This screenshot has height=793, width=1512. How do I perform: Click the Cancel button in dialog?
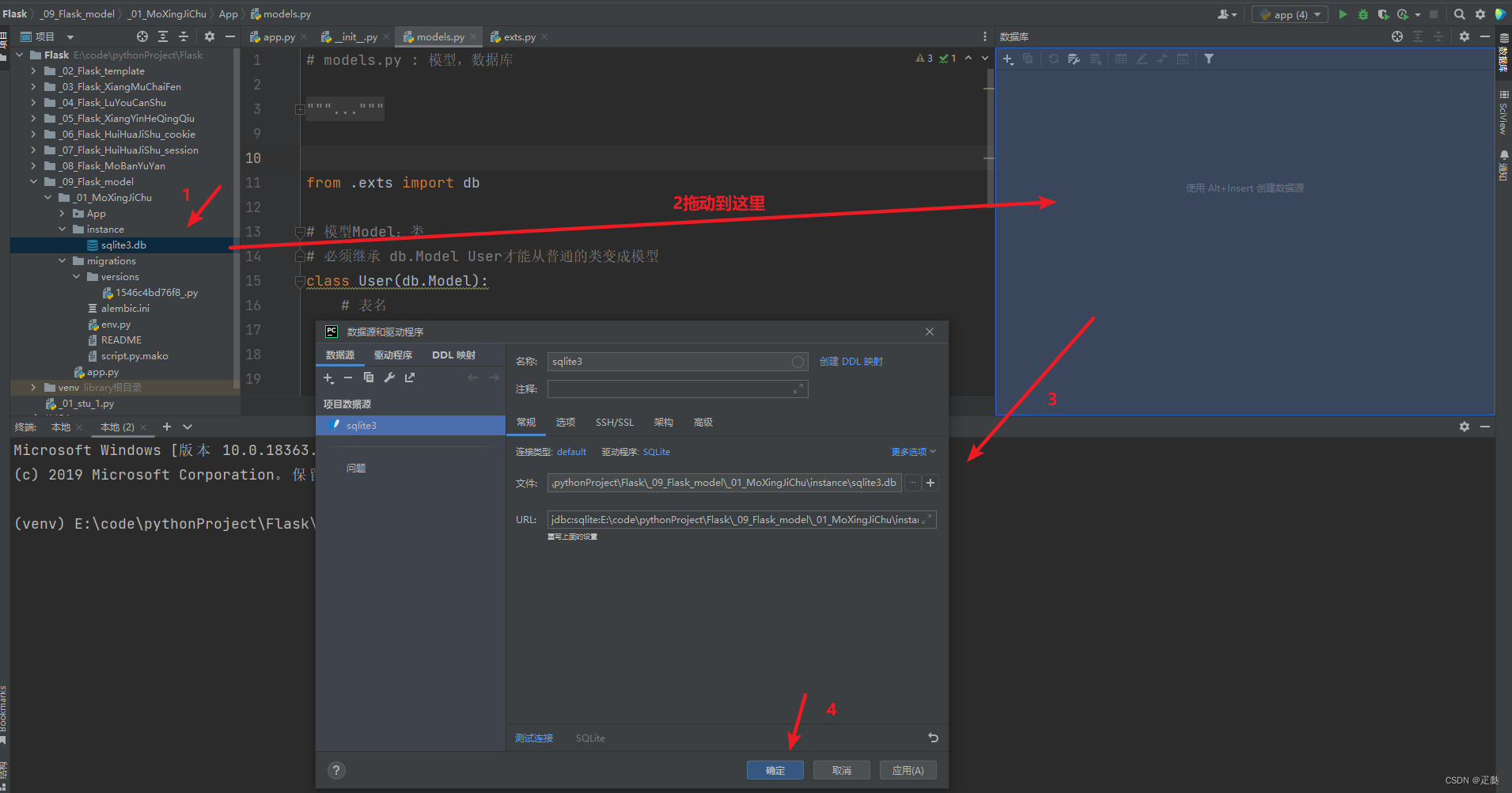click(x=842, y=770)
